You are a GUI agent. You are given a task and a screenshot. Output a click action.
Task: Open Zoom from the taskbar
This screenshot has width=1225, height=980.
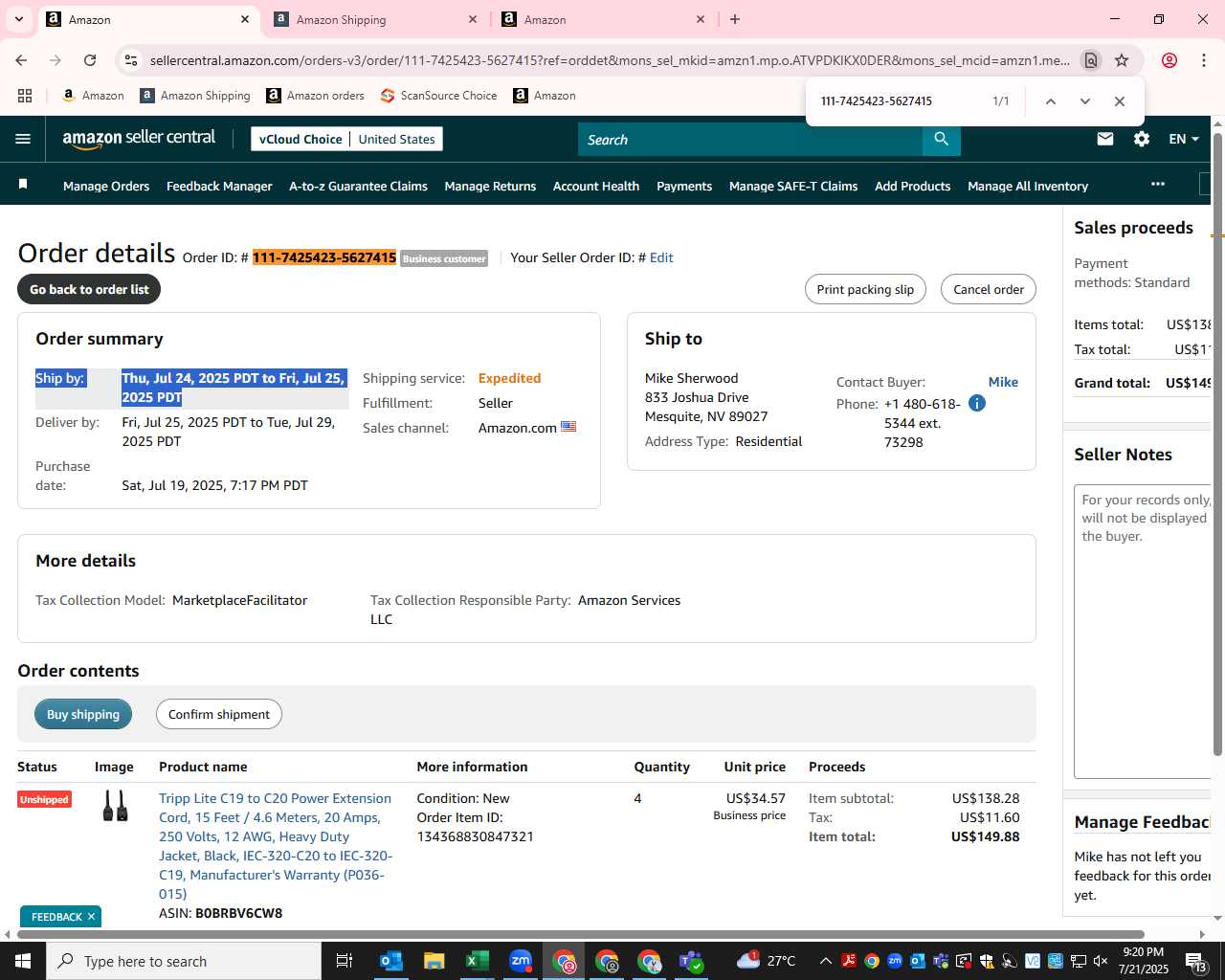click(x=521, y=961)
